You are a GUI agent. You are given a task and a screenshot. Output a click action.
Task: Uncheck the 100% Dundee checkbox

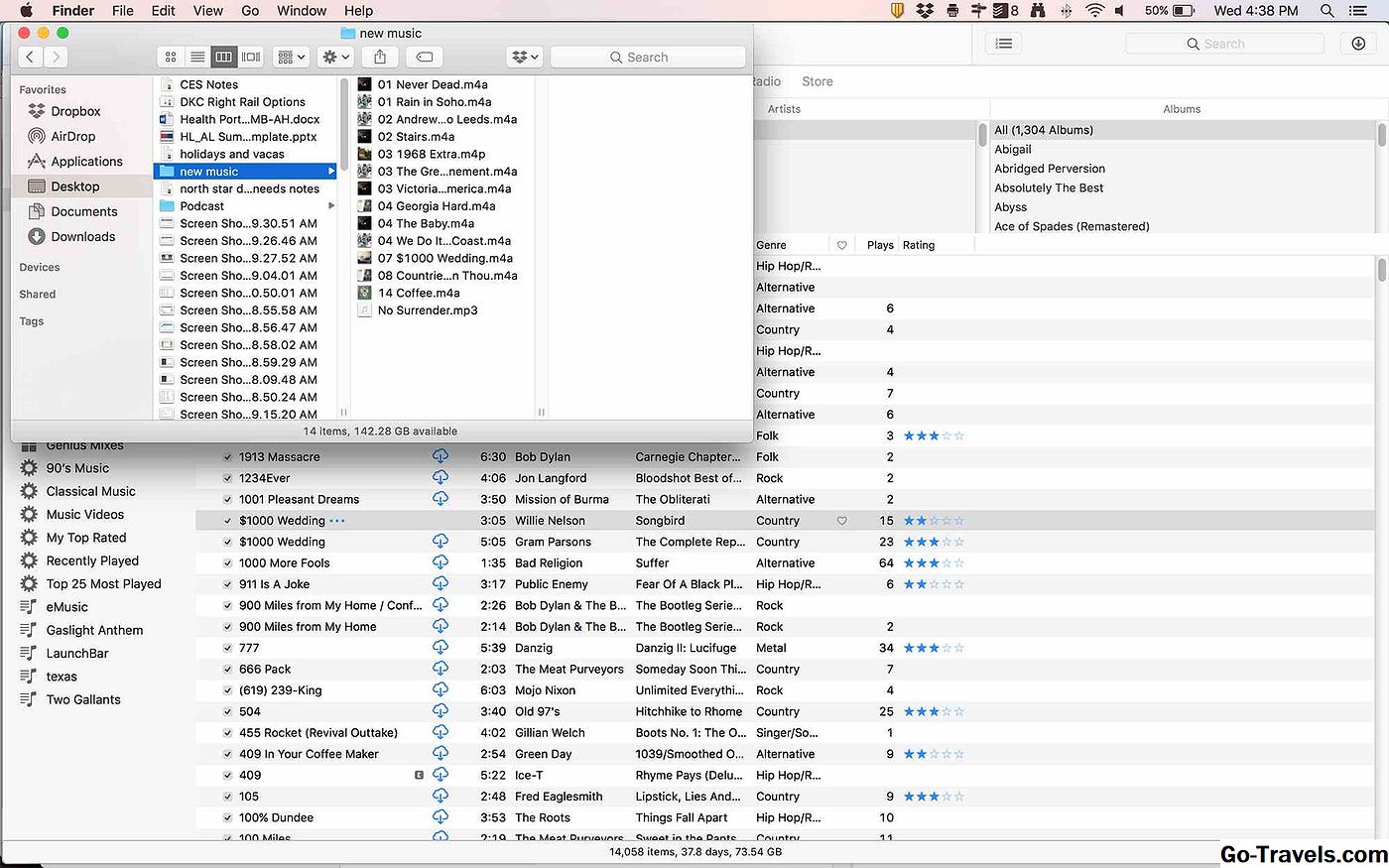tap(228, 818)
